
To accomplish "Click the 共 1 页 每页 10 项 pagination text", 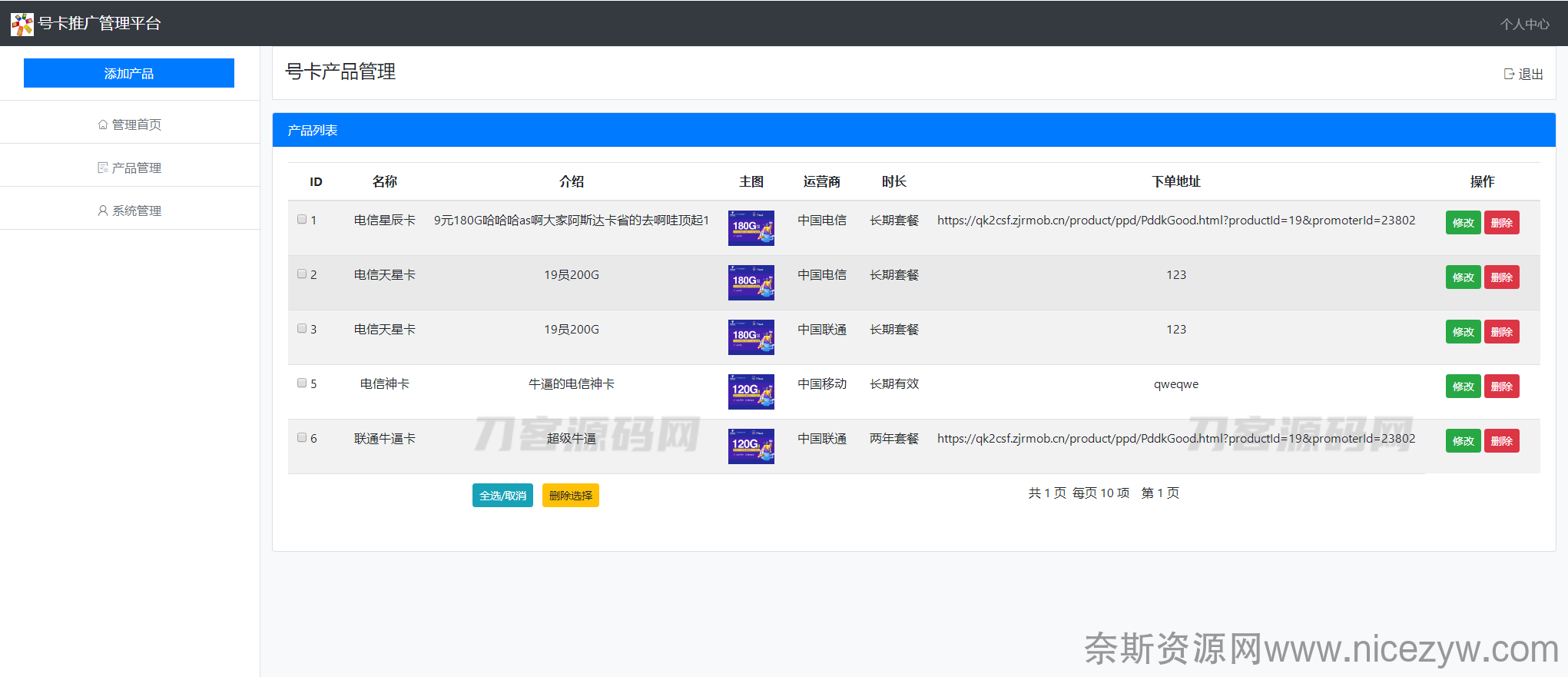I will click(1079, 493).
